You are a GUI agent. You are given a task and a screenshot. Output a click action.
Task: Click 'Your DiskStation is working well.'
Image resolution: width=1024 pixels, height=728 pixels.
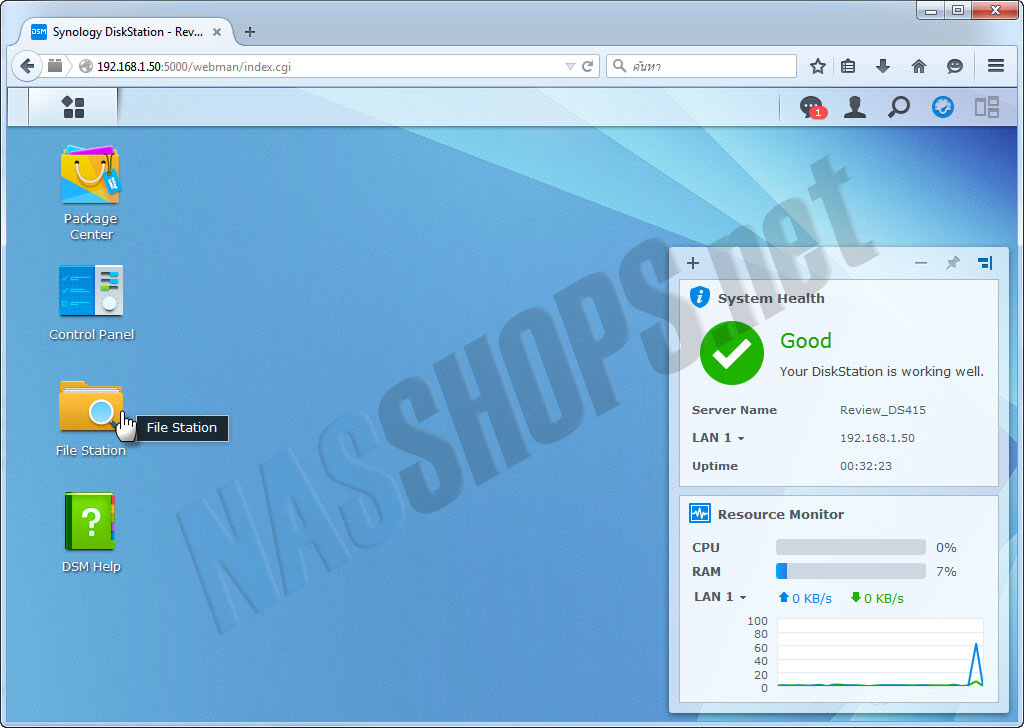coord(882,372)
